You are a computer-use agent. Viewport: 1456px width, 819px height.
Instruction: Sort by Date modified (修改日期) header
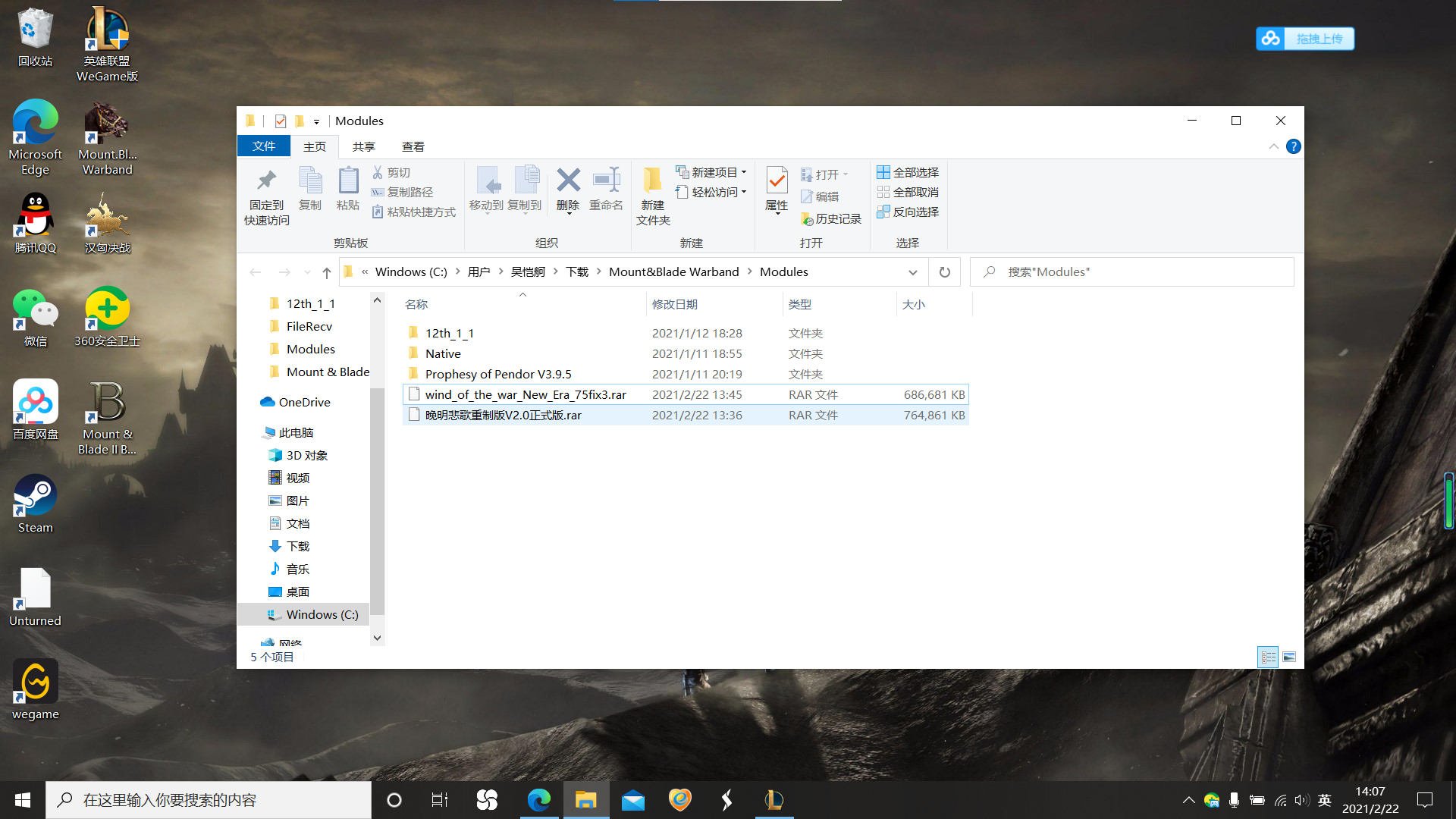click(714, 304)
